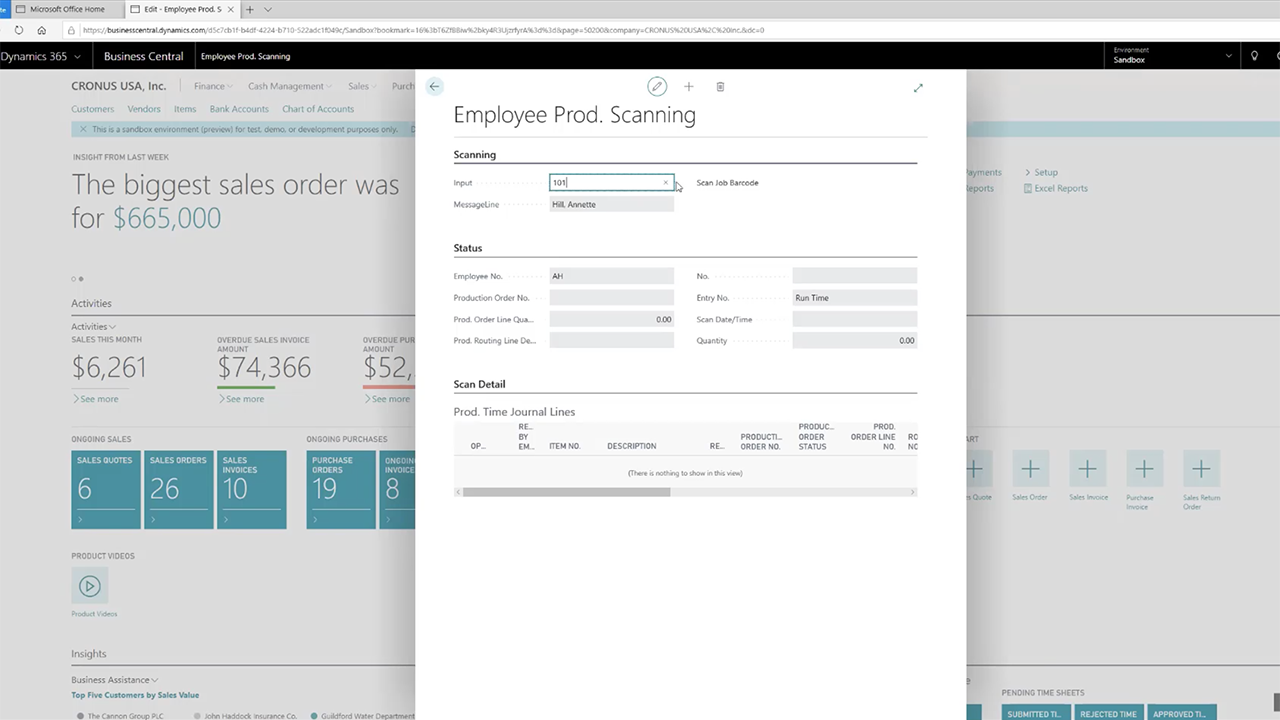Click the Entry No. field

(x=854, y=298)
